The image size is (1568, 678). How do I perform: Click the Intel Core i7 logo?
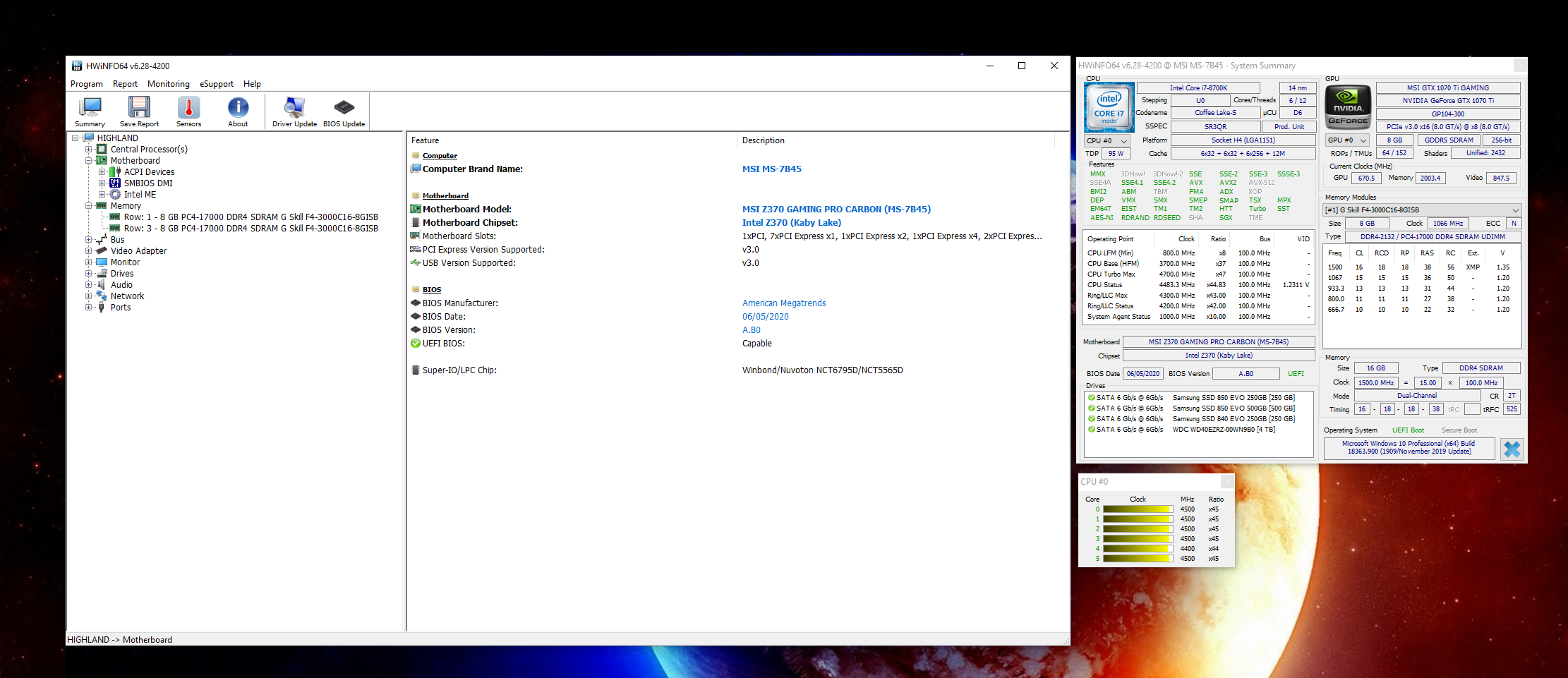pyautogui.click(x=1109, y=107)
